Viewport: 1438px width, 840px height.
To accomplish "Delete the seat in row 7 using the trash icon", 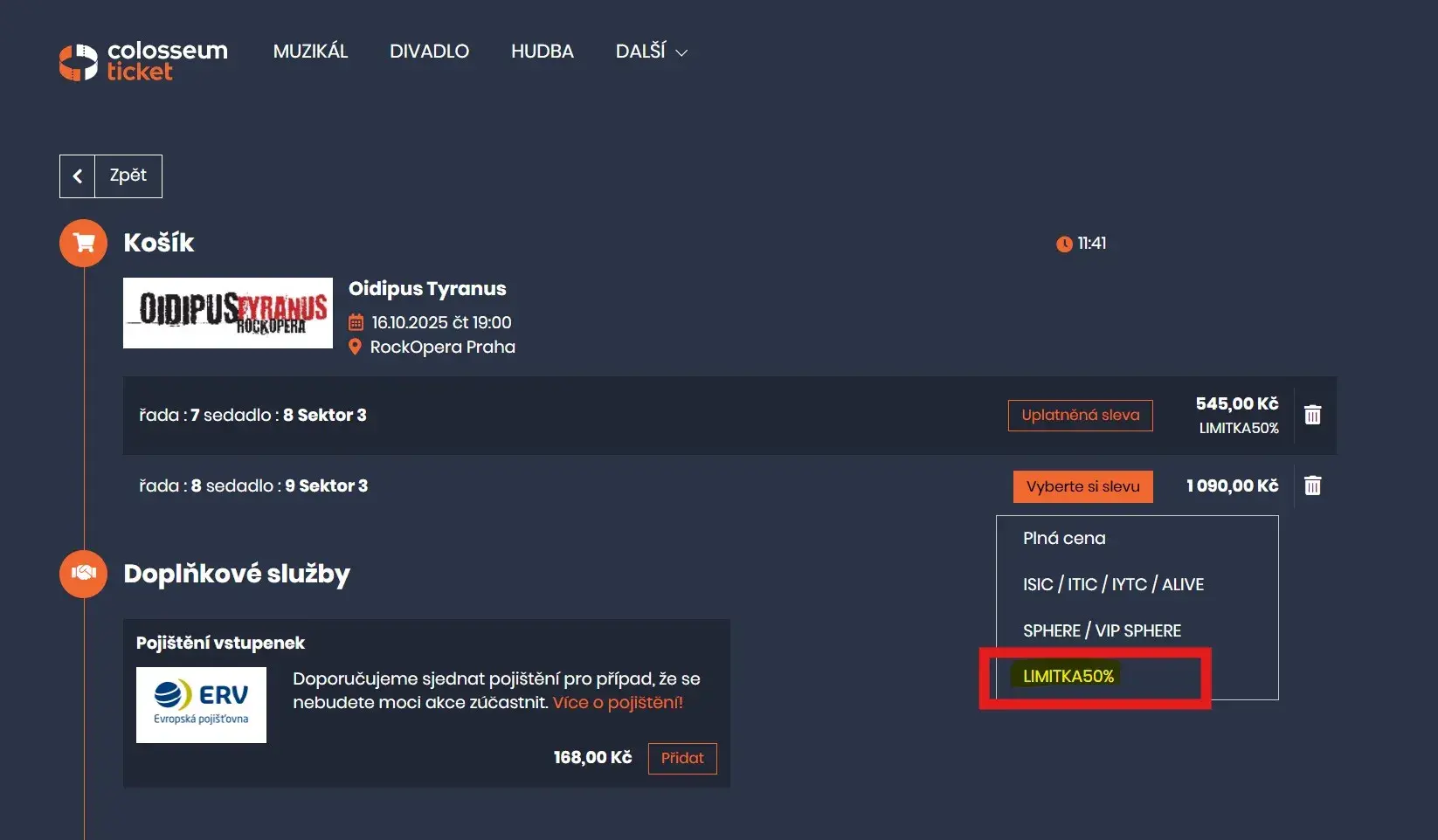I will tap(1312, 415).
